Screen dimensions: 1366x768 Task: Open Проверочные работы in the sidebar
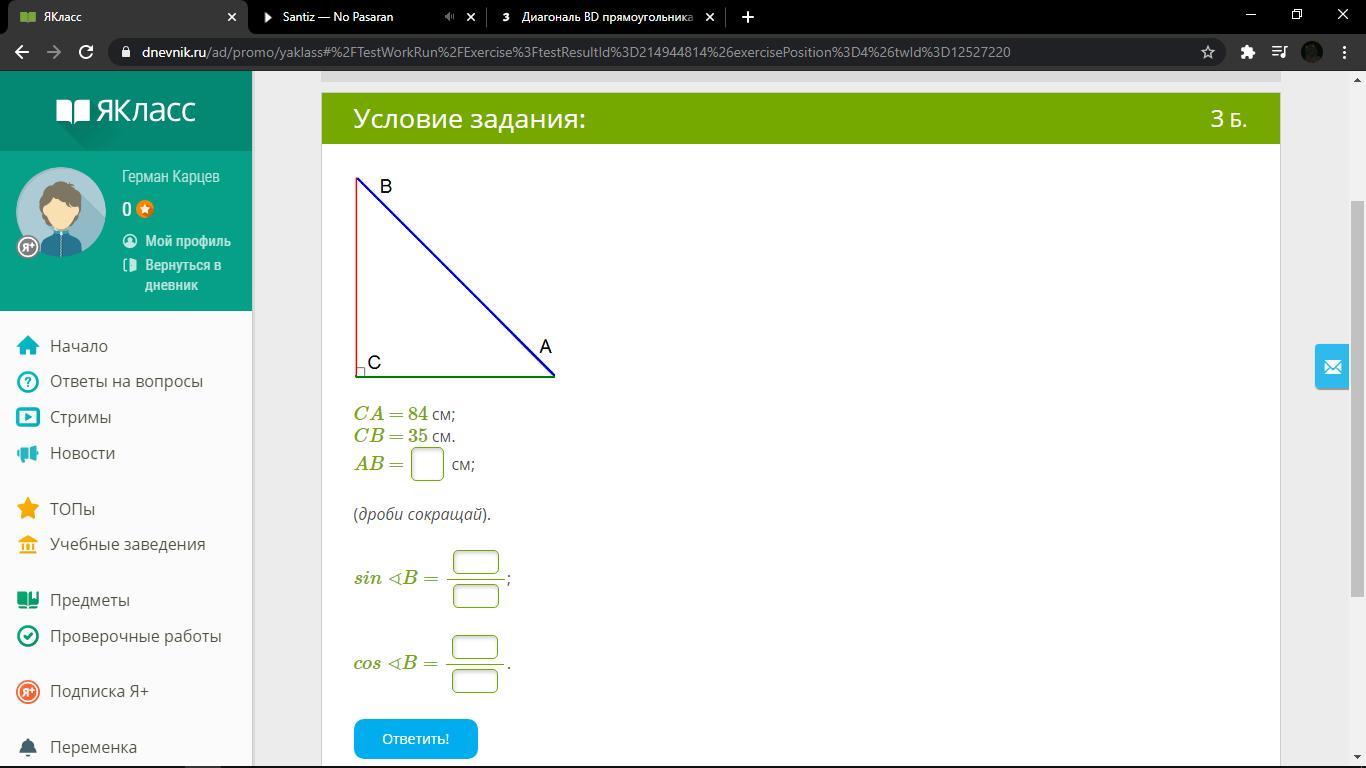click(135, 636)
